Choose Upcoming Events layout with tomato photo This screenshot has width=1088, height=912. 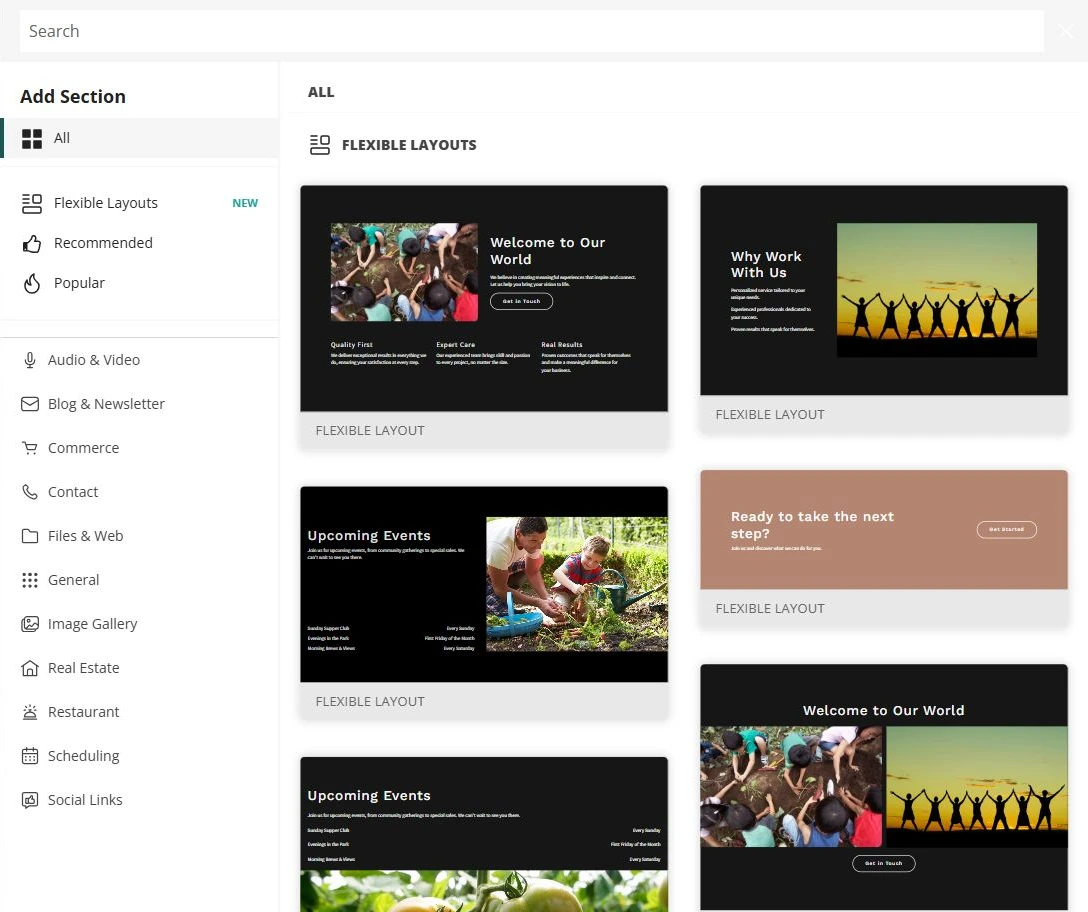(x=484, y=834)
